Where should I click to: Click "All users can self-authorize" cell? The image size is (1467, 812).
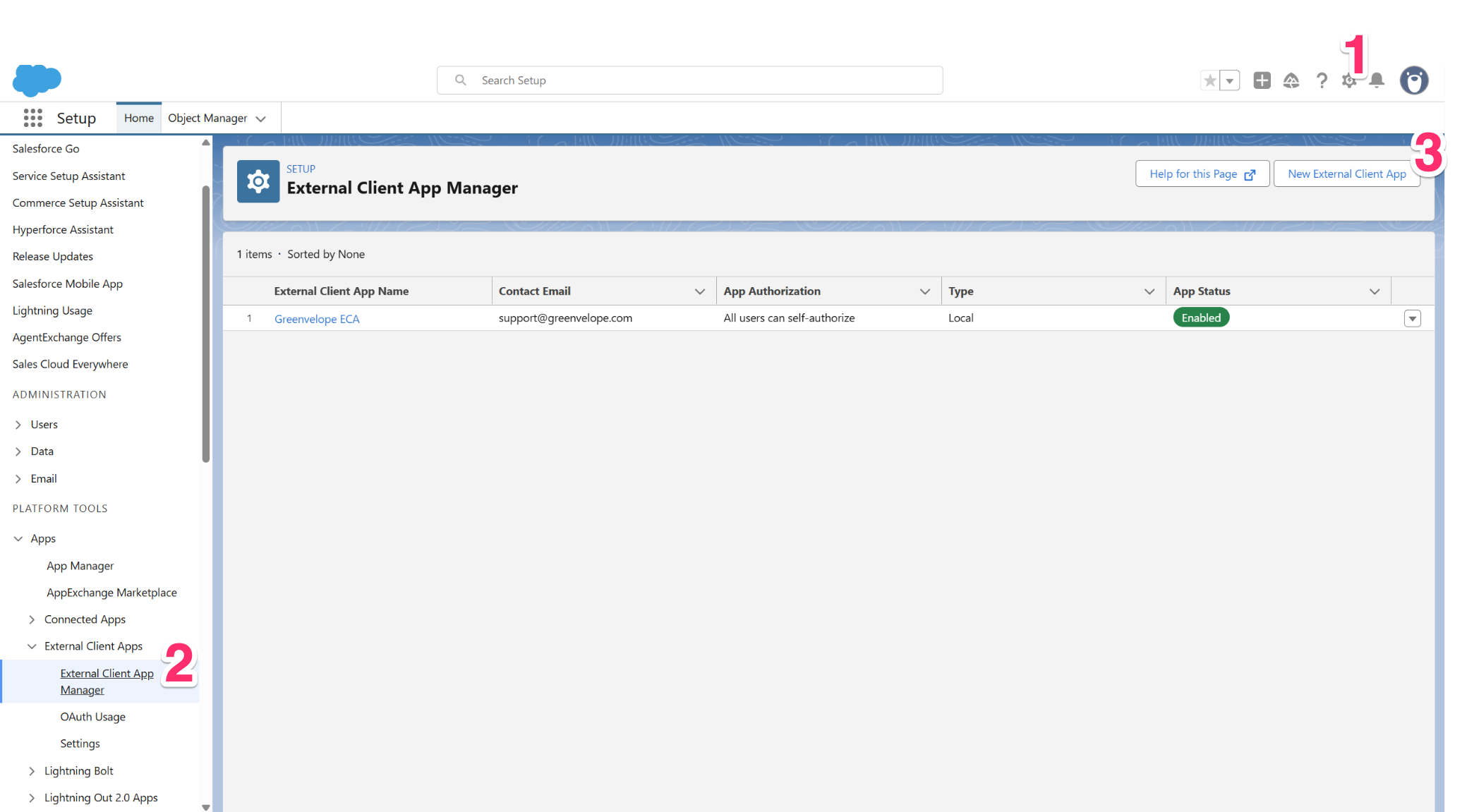coord(789,317)
